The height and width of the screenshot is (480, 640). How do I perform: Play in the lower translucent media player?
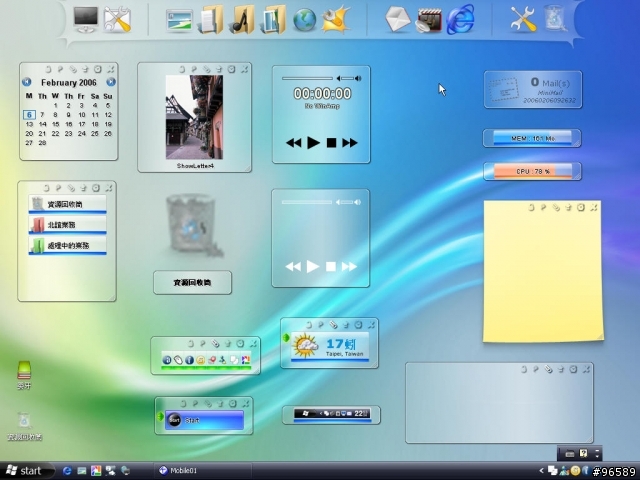[313, 267]
